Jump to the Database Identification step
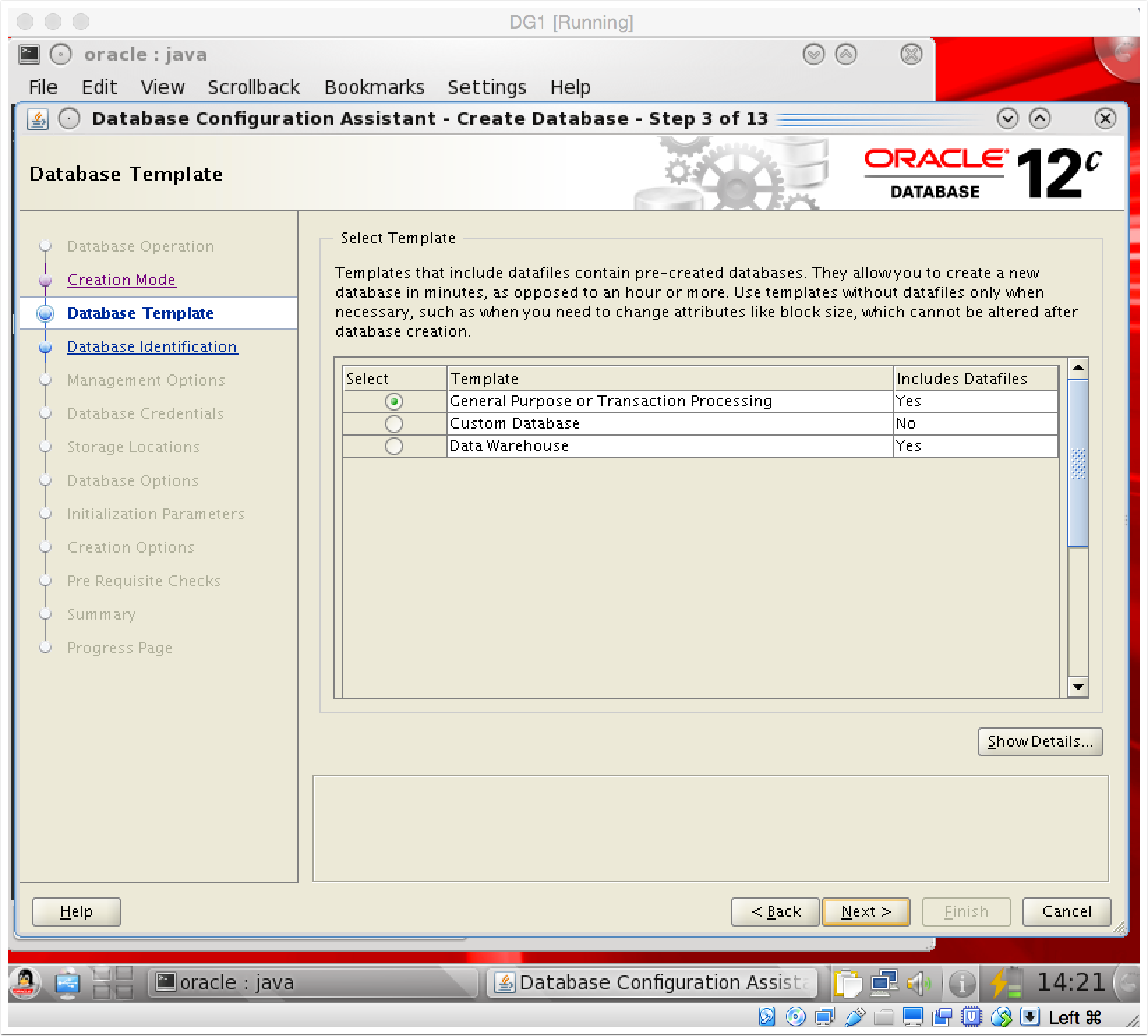This screenshot has width=1148, height=1036. click(x=152, y=346)
